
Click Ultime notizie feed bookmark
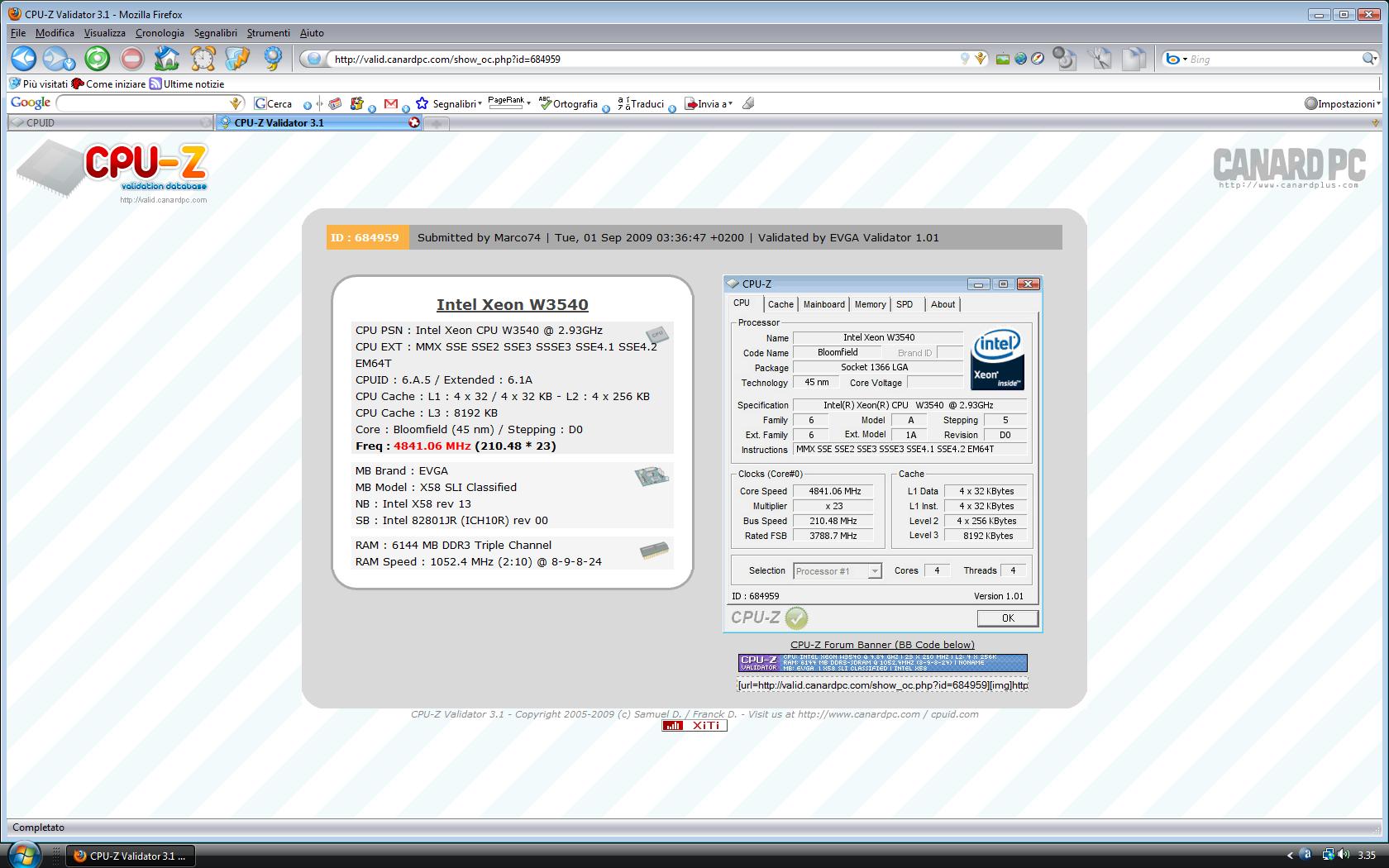pos(187,83)
